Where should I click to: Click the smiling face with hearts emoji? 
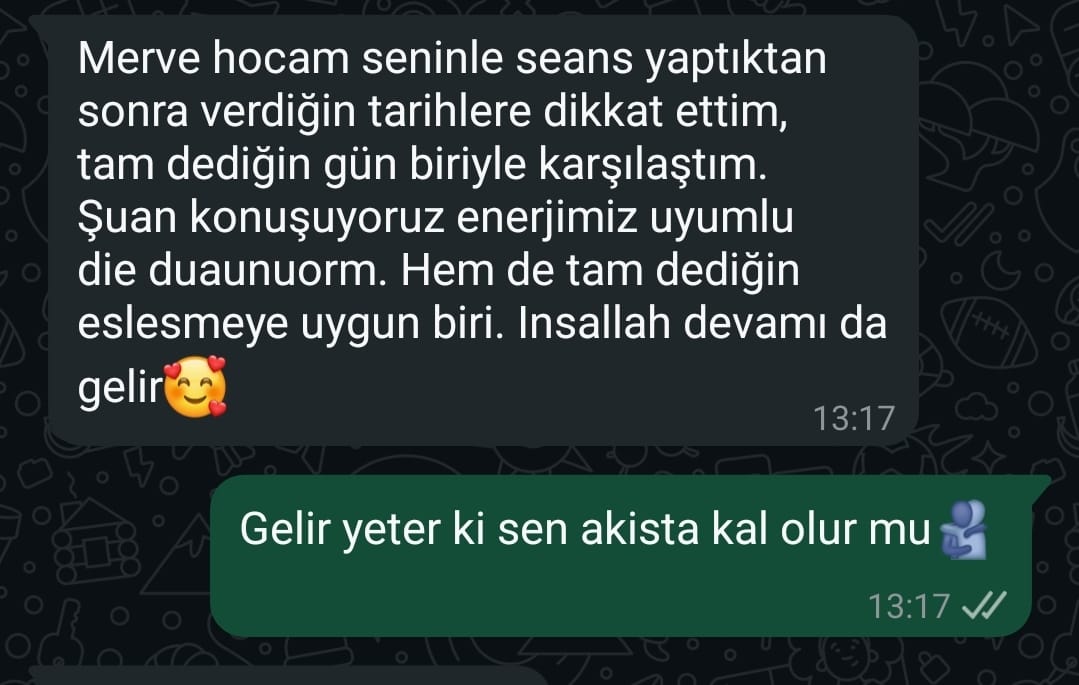196,386
